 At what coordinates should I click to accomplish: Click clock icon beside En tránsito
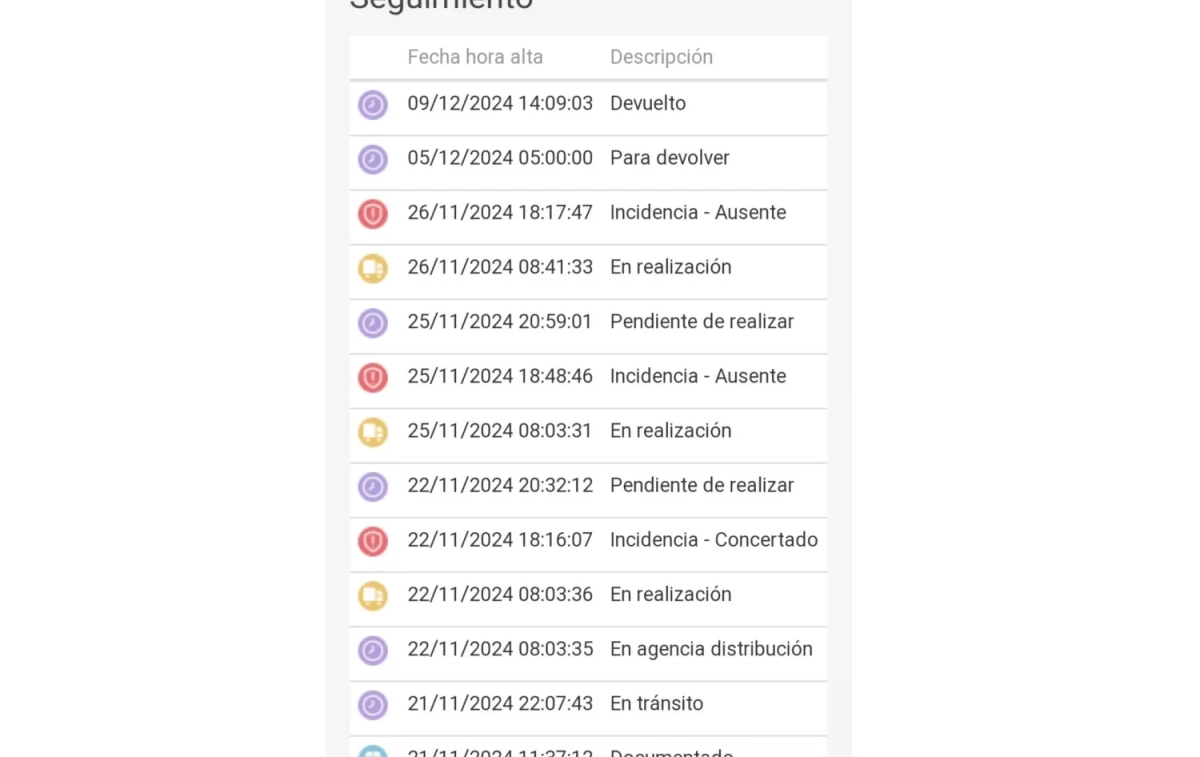point(373,705)
